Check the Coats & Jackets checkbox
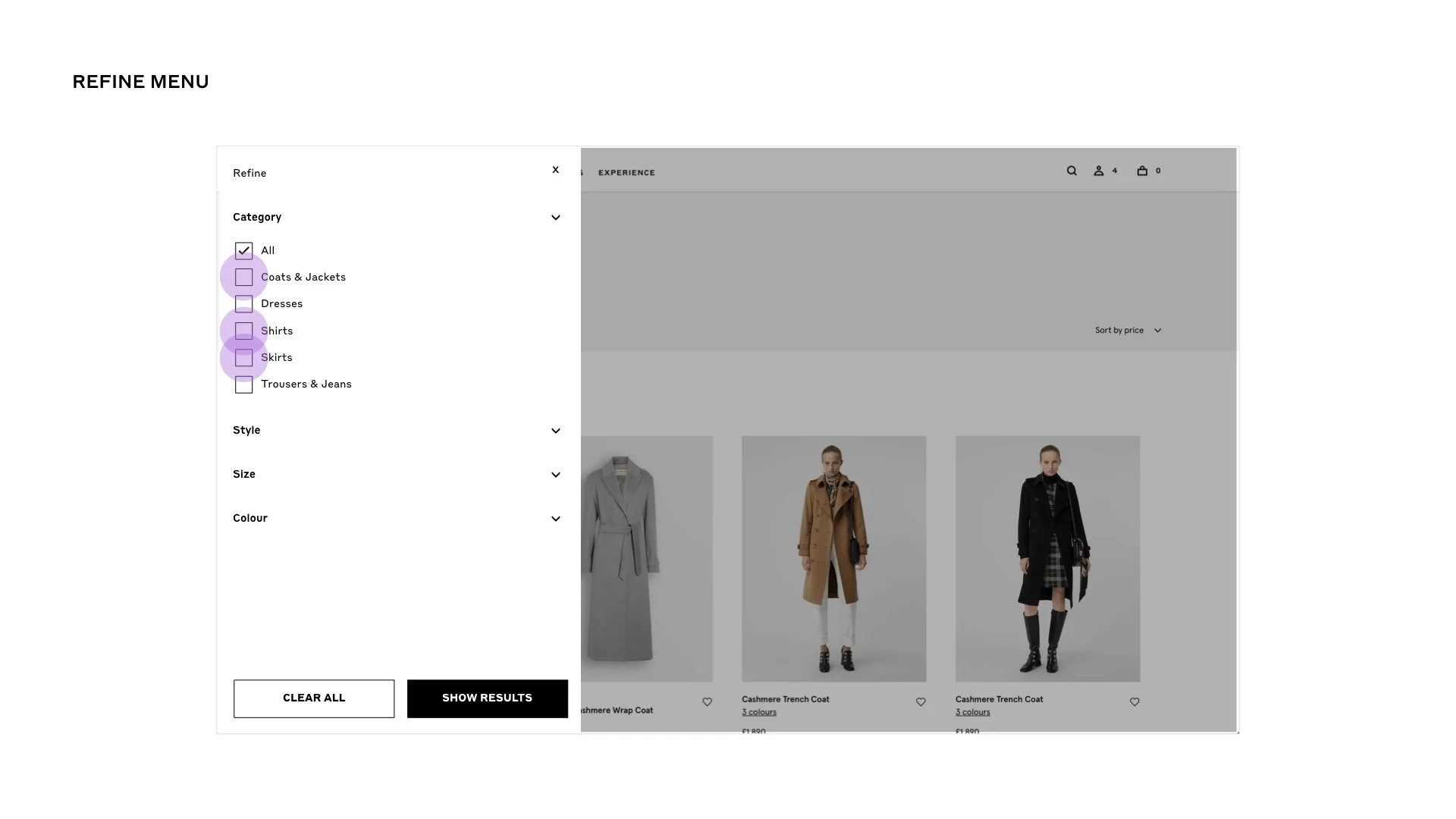This screenshot has width=1456, height=819. [x=243, y=278]
